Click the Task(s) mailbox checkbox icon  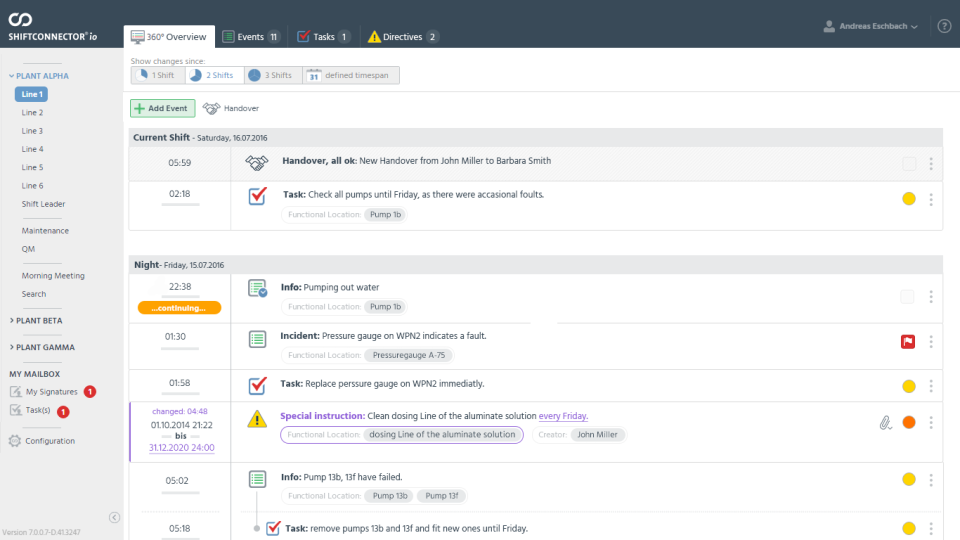(15, 410)
